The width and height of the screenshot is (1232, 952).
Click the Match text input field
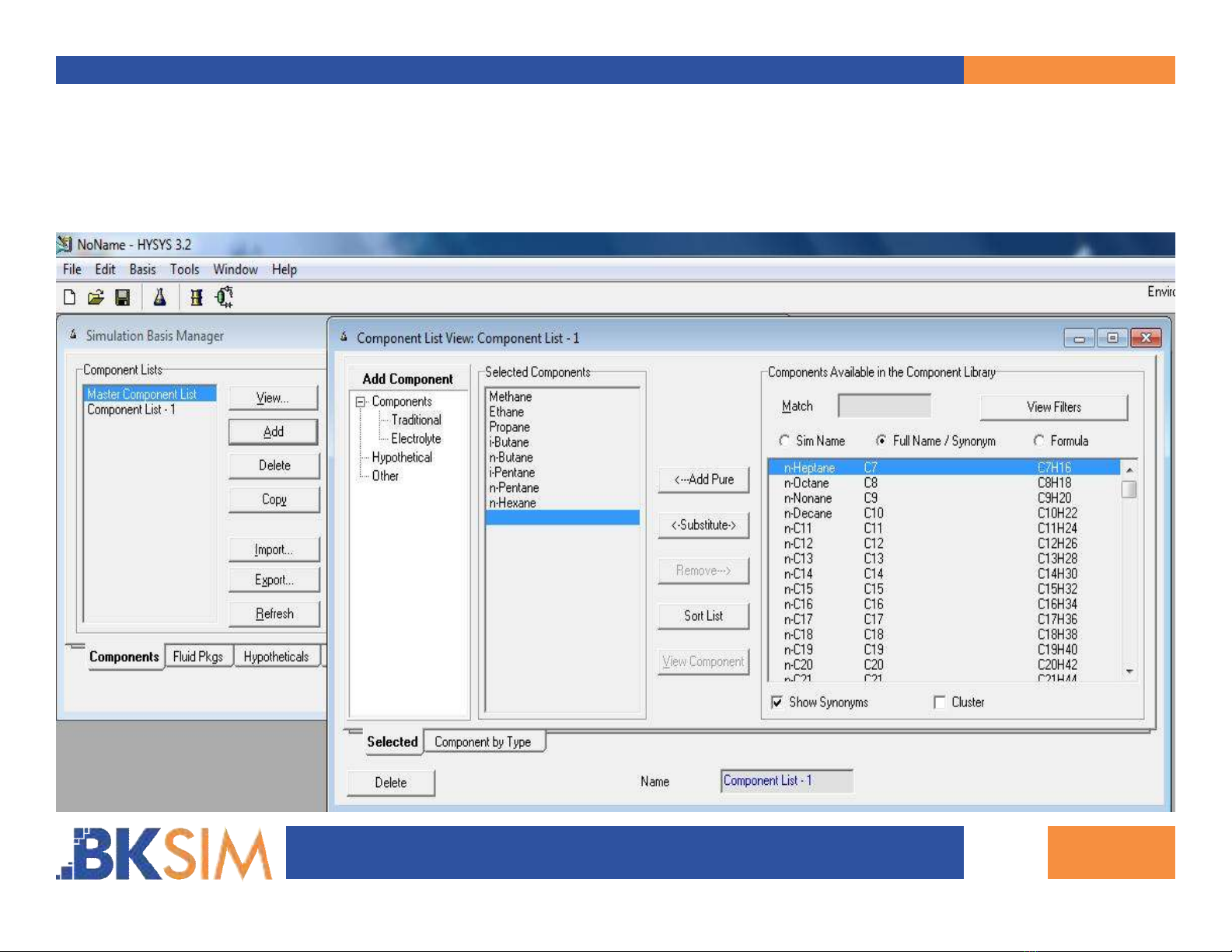click(884, 406)
